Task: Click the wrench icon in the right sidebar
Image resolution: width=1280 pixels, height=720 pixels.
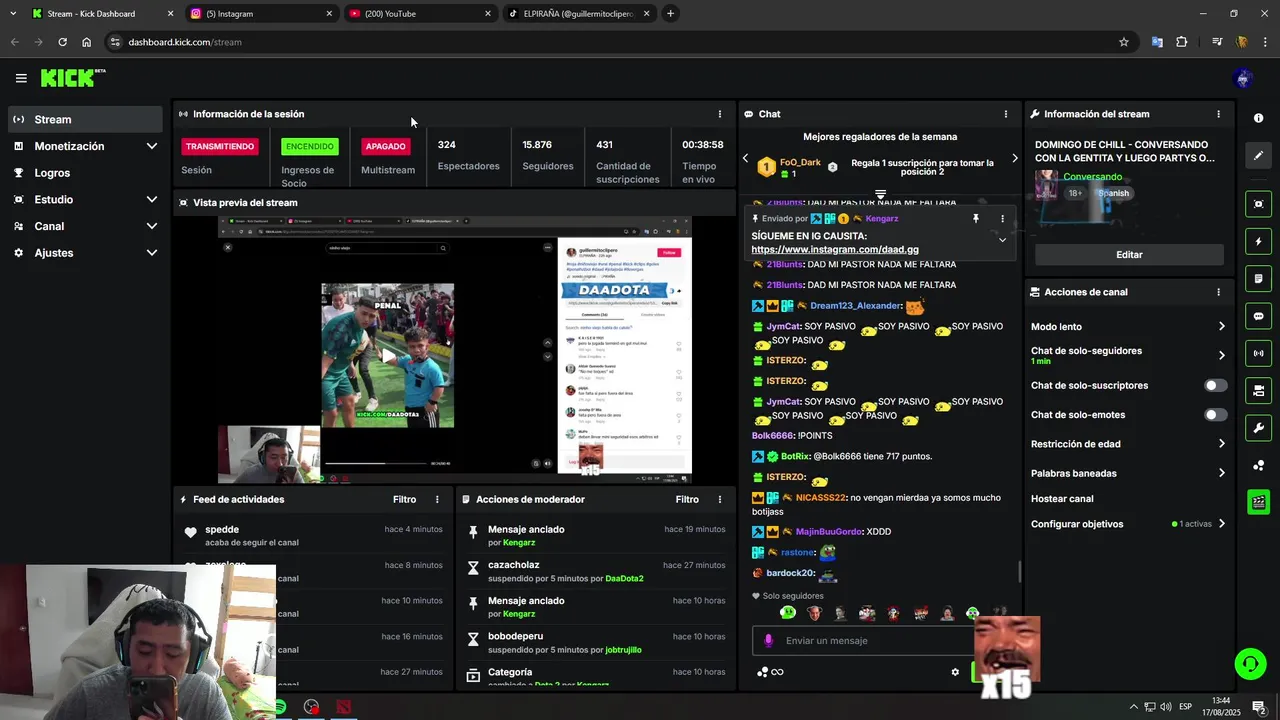Action: click(1258, 428)
